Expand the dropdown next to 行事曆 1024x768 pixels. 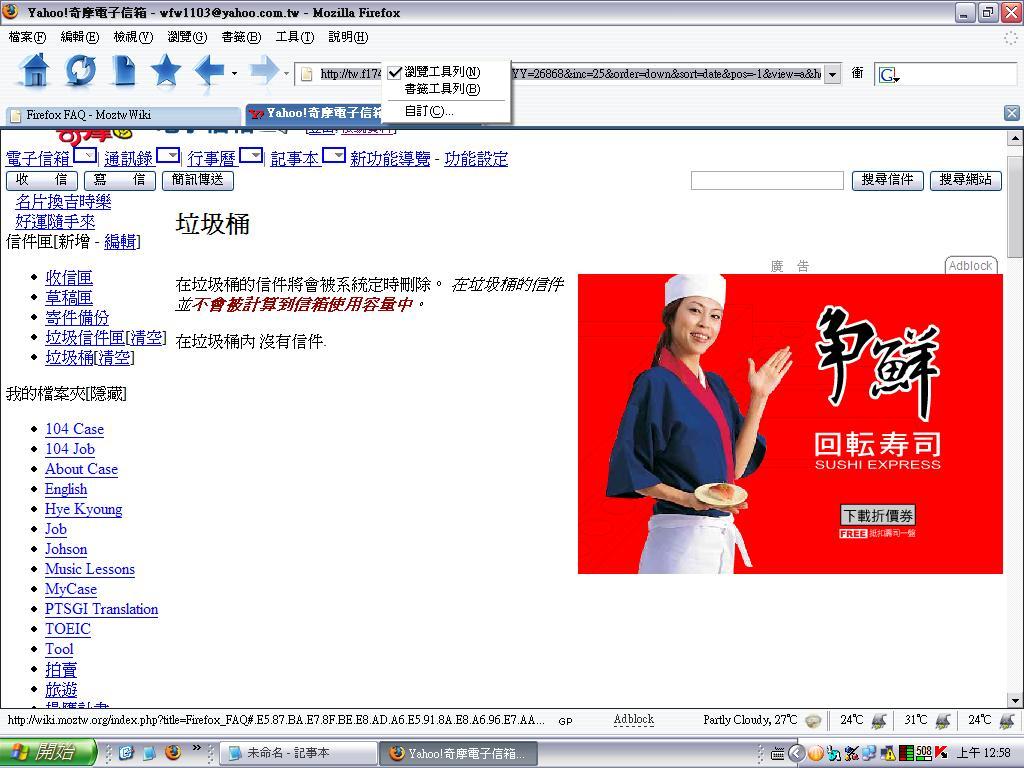tap(251, 155)
